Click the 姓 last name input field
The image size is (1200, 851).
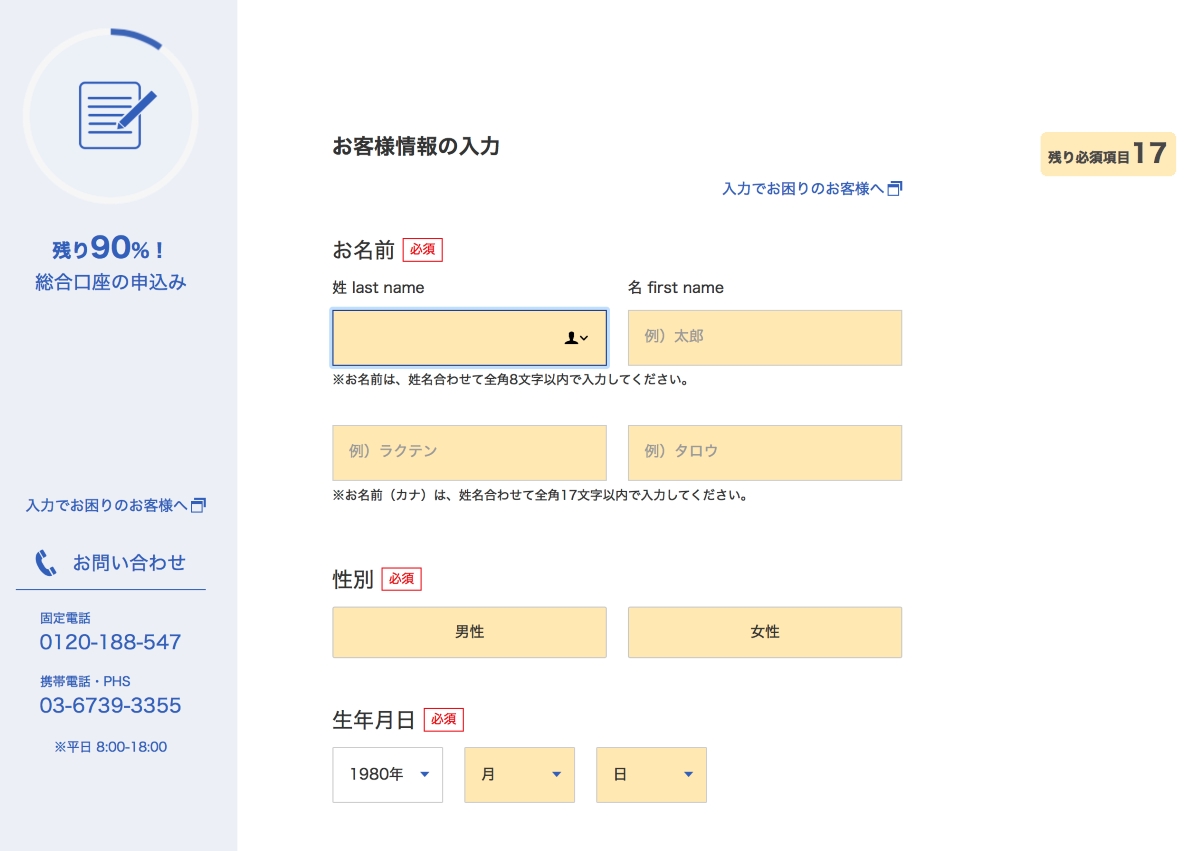point(445,338)
